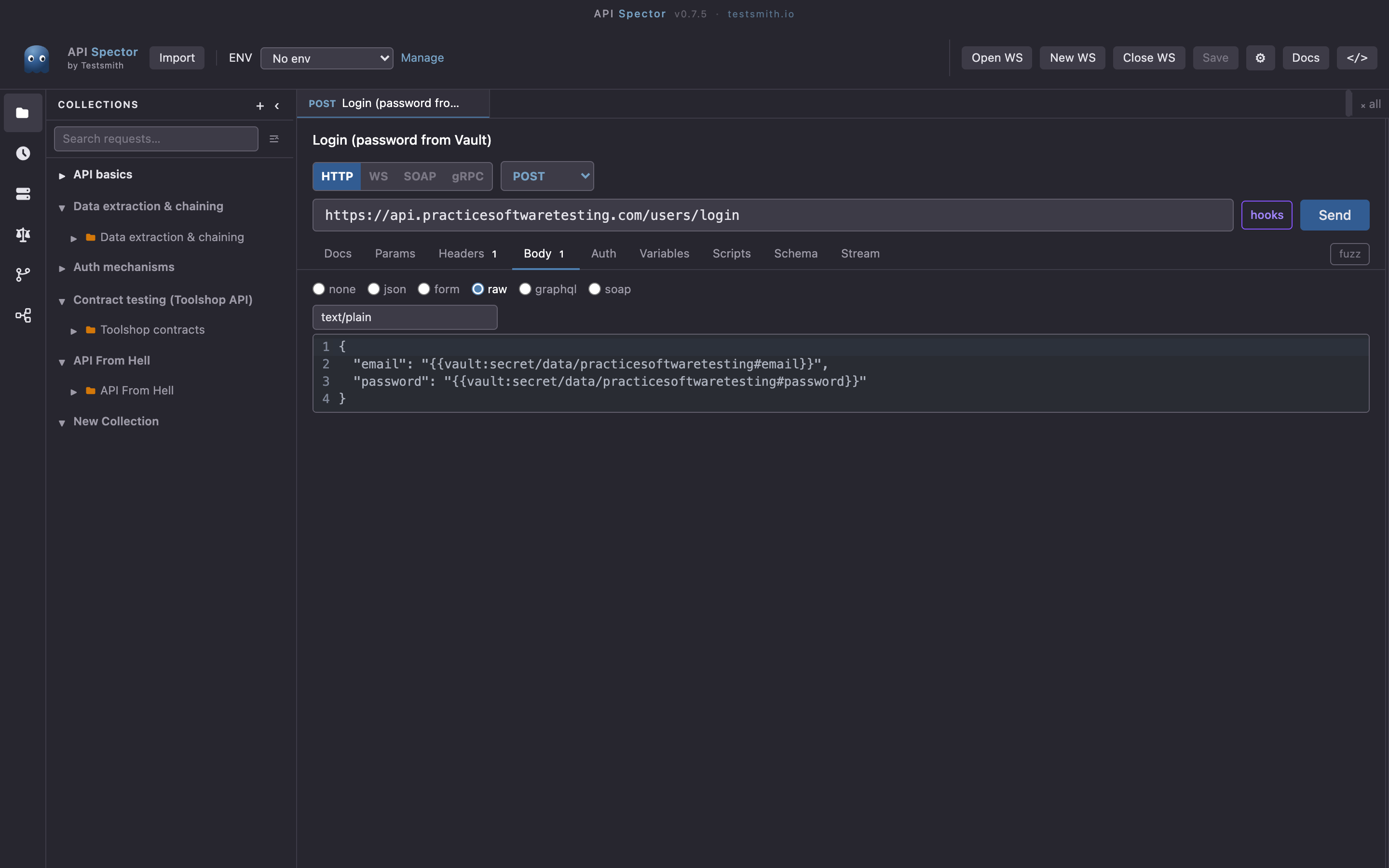Open the testsmith.io link in title

tap(761, 14)
